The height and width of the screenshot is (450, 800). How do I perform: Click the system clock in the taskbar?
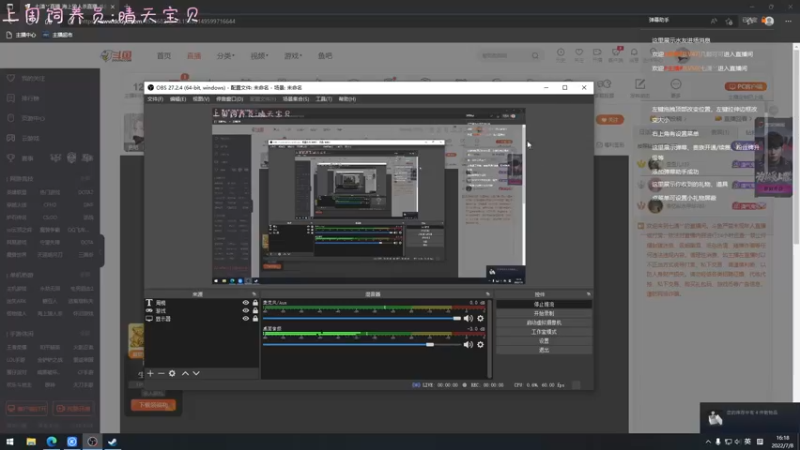pos(783,442)
